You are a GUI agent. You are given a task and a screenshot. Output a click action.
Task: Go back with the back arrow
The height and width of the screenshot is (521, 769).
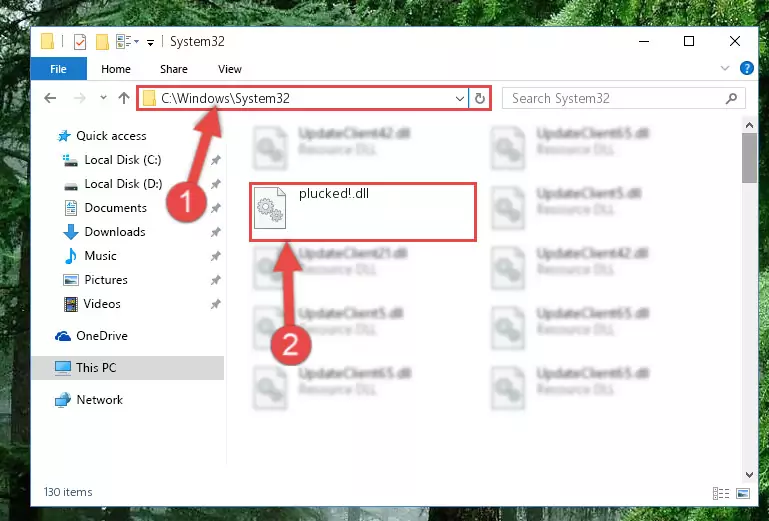tap(50, 98)
